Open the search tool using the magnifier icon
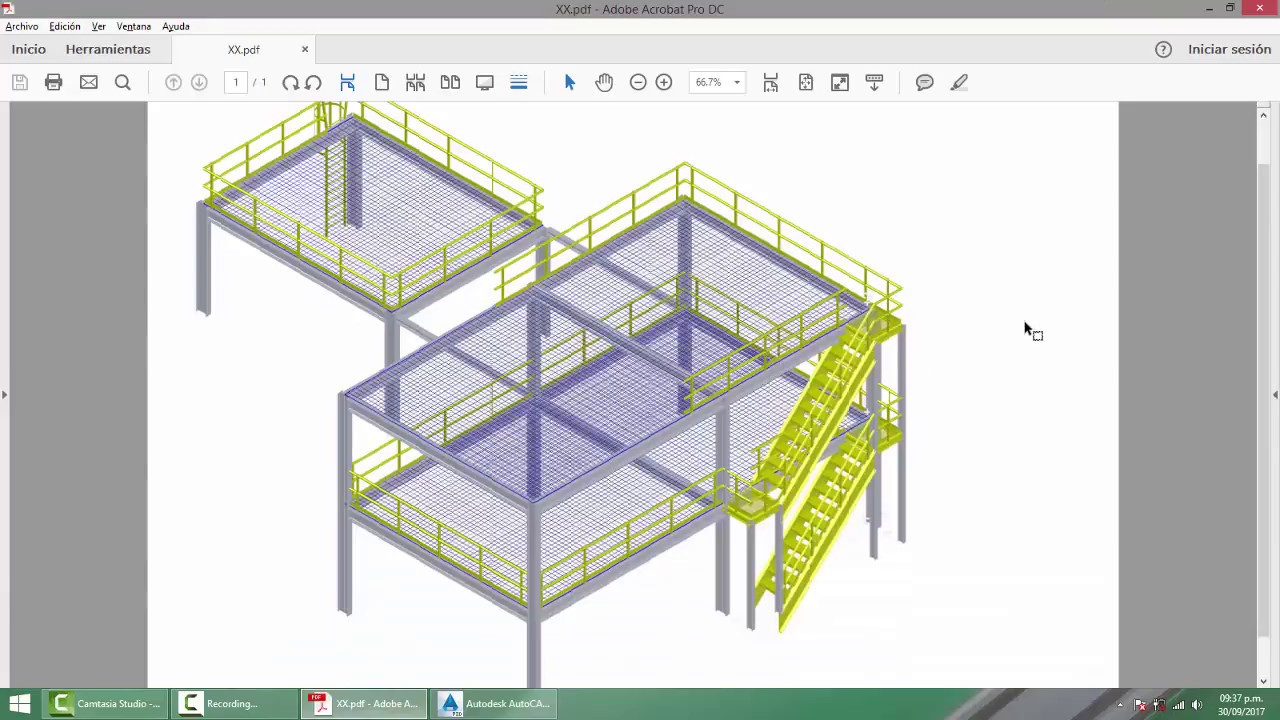Screen dimensions: 1280x720 (123, 83)
